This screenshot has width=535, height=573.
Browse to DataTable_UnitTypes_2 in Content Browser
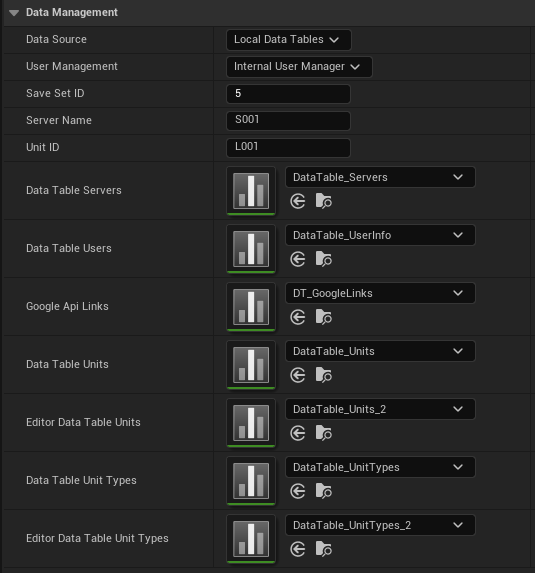[x=323, y=549]
